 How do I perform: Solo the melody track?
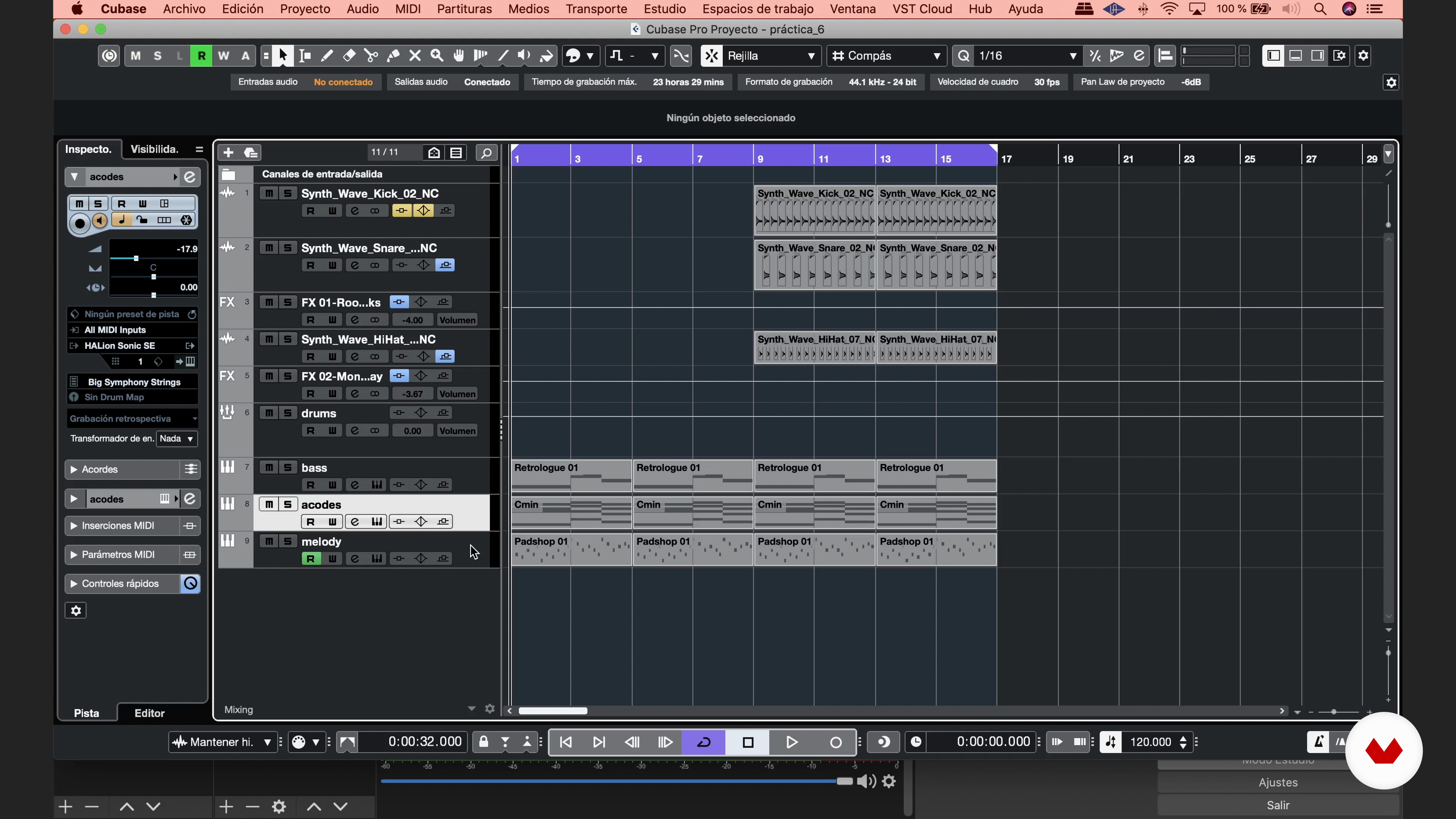pyautogui.click(x=288, y=541)
